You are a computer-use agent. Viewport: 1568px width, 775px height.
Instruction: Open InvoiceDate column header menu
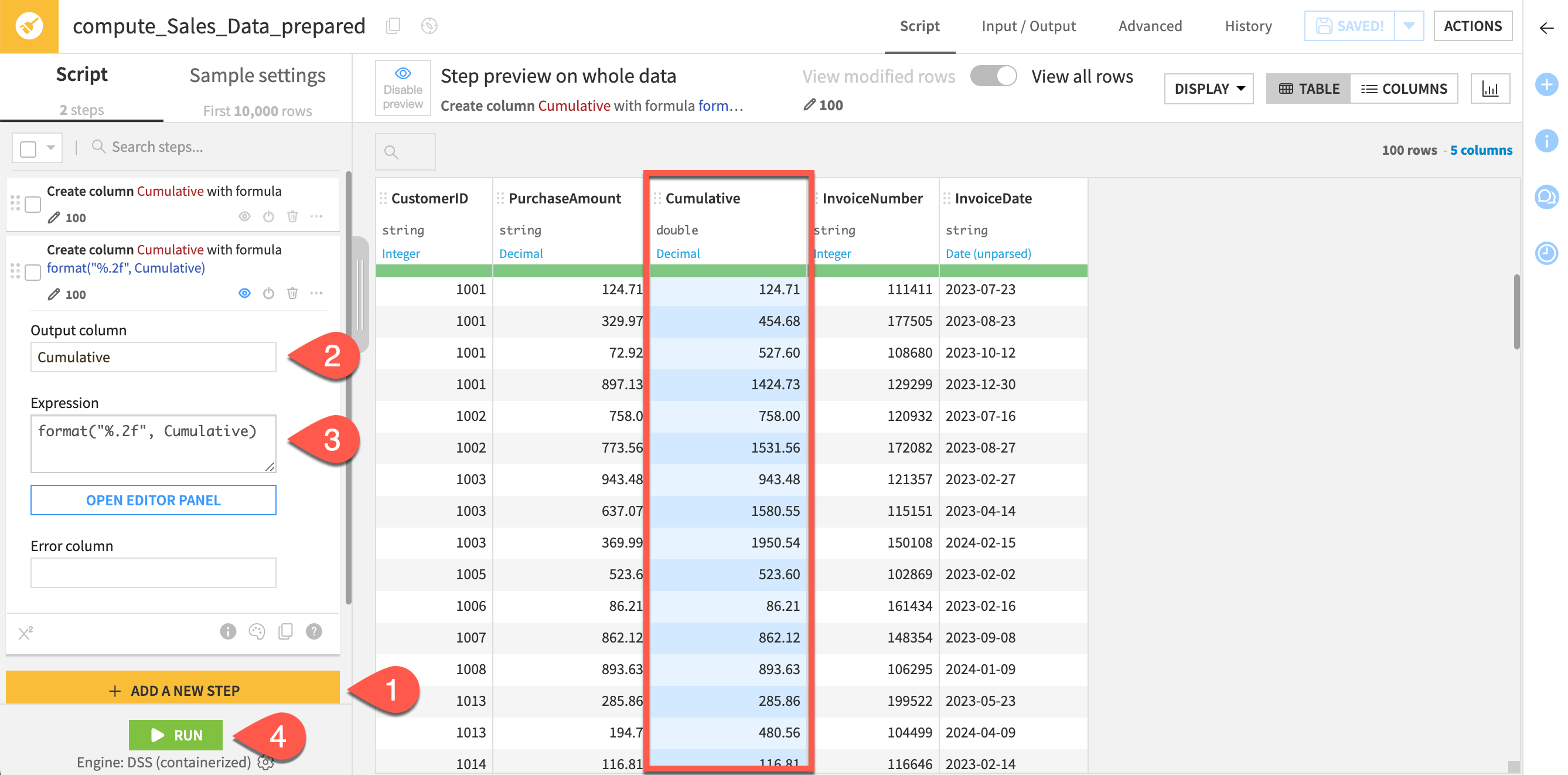(993, 199)
